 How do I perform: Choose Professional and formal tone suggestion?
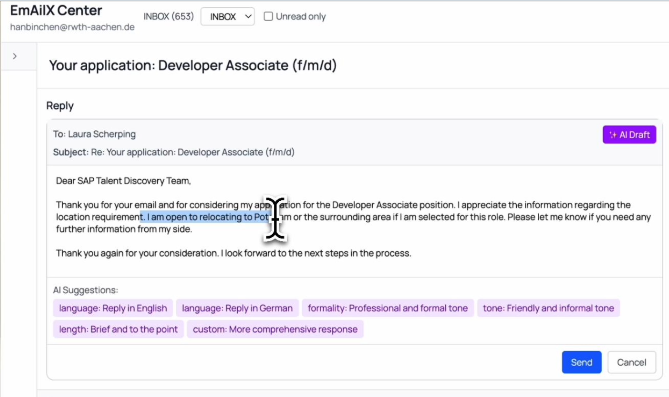[x=388, y=308]
